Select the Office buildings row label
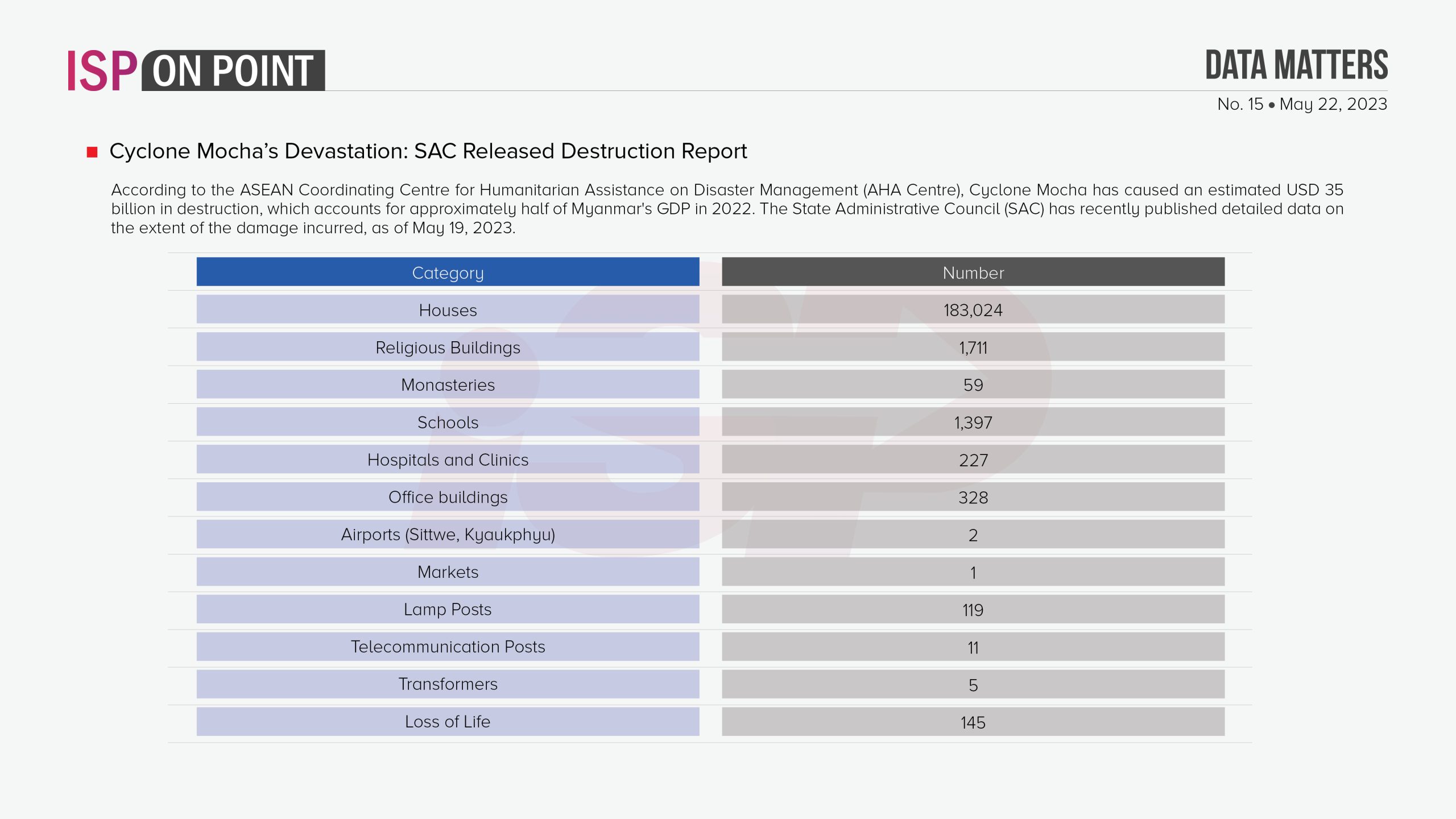The image size is (1456, 819). (x=448, y=497)
